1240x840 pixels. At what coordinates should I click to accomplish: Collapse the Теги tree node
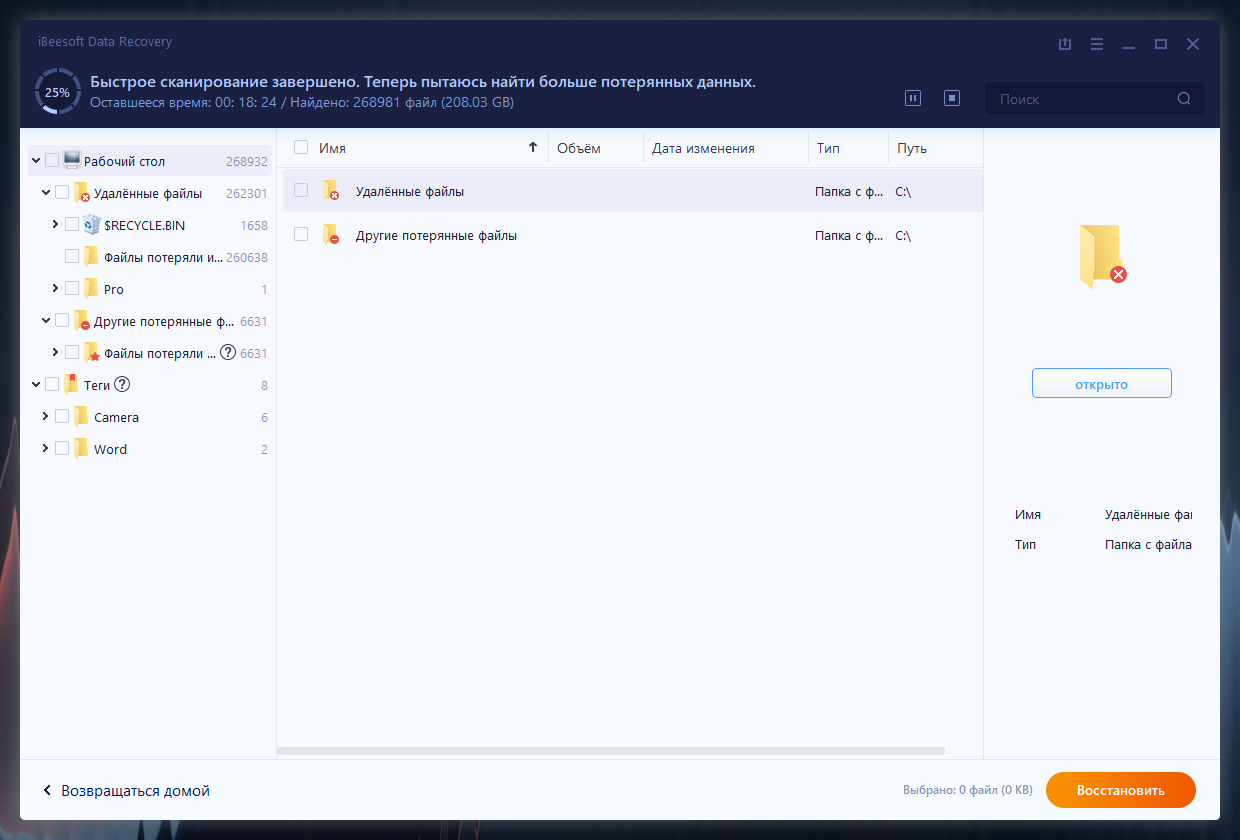click(x=36, y=384)
